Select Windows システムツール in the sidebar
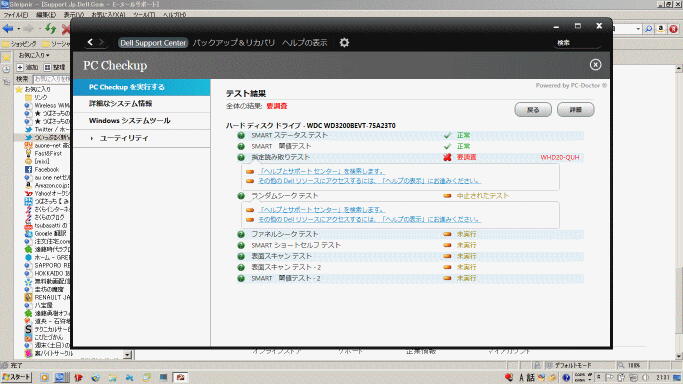This screenshot has height=384, width=683. click(x=142, y=121)
